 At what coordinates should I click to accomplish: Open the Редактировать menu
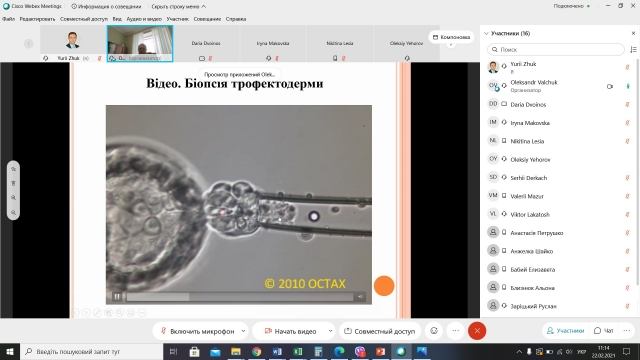(x=37, y=19)
